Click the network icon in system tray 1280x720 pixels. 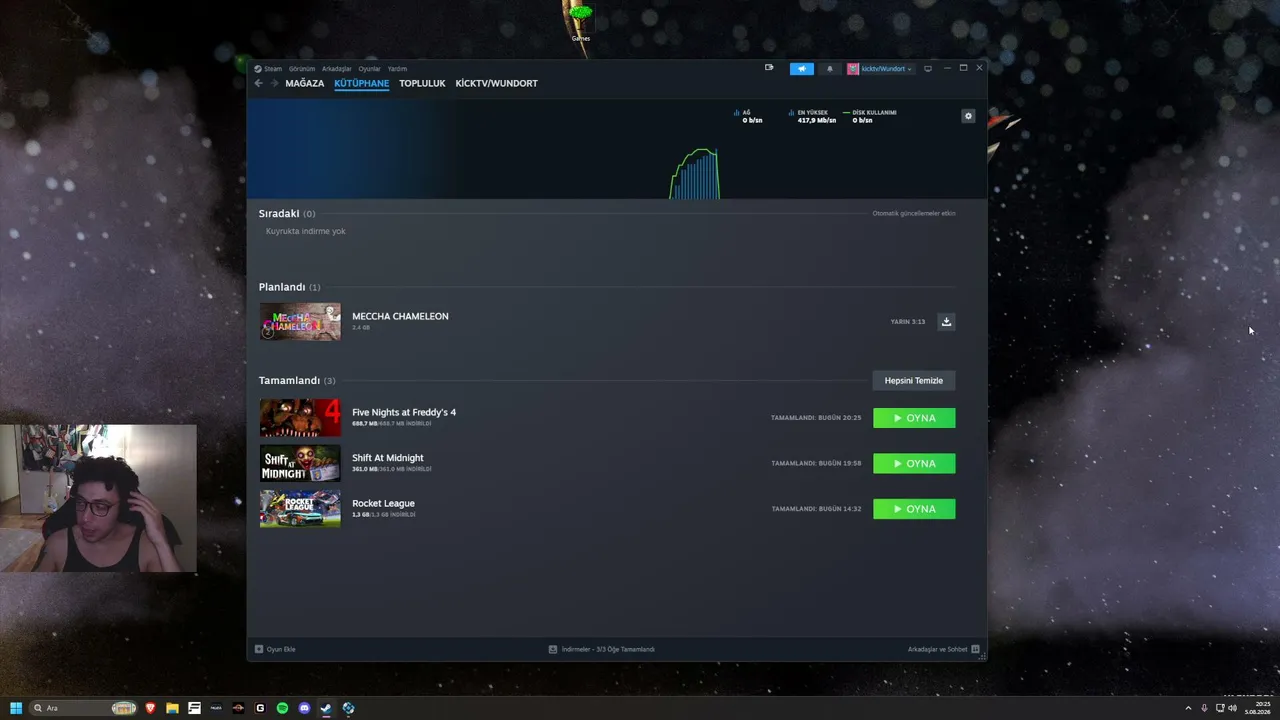point(1219,708)
